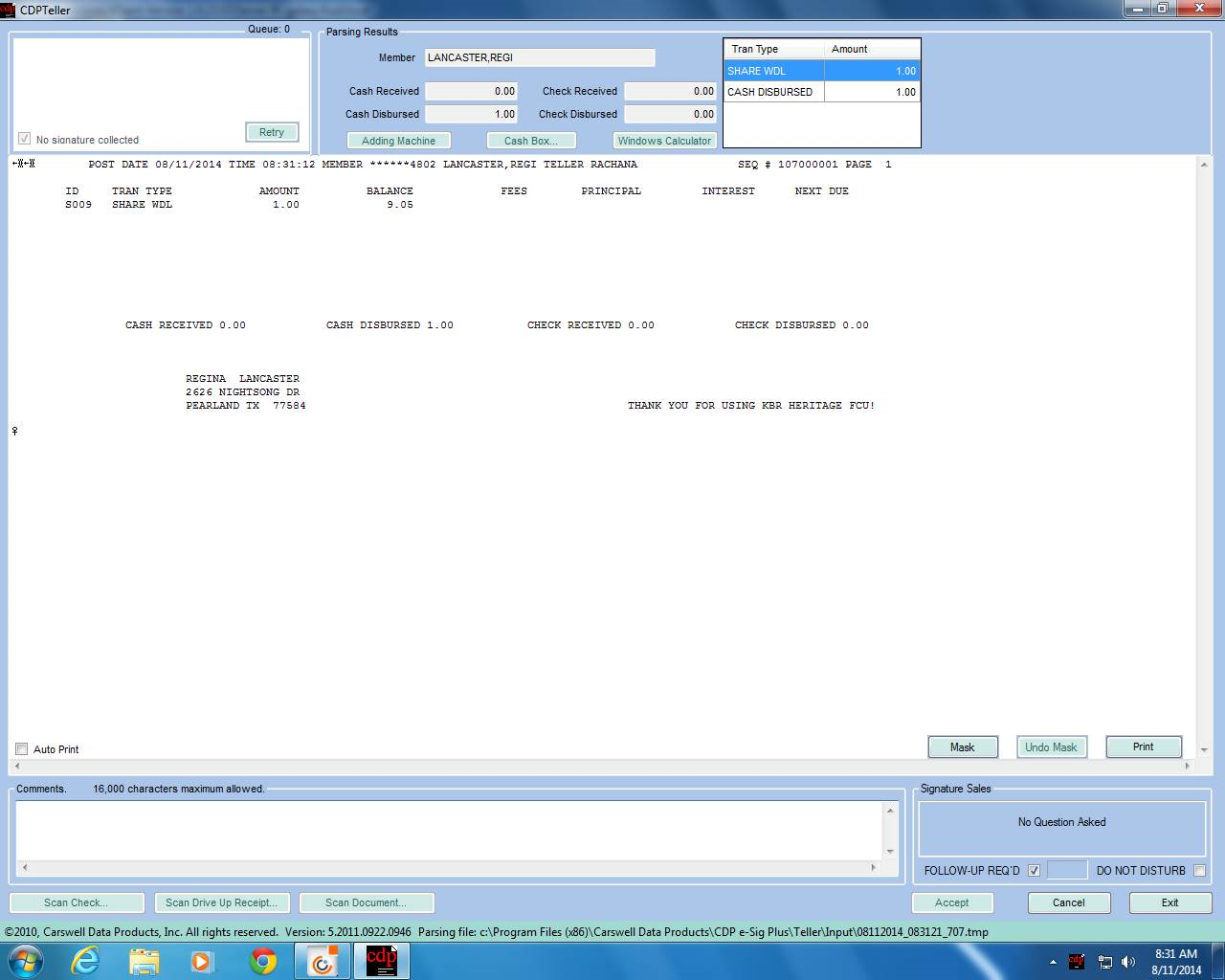Click the Adding Machine button

click(x=398, y=141)
